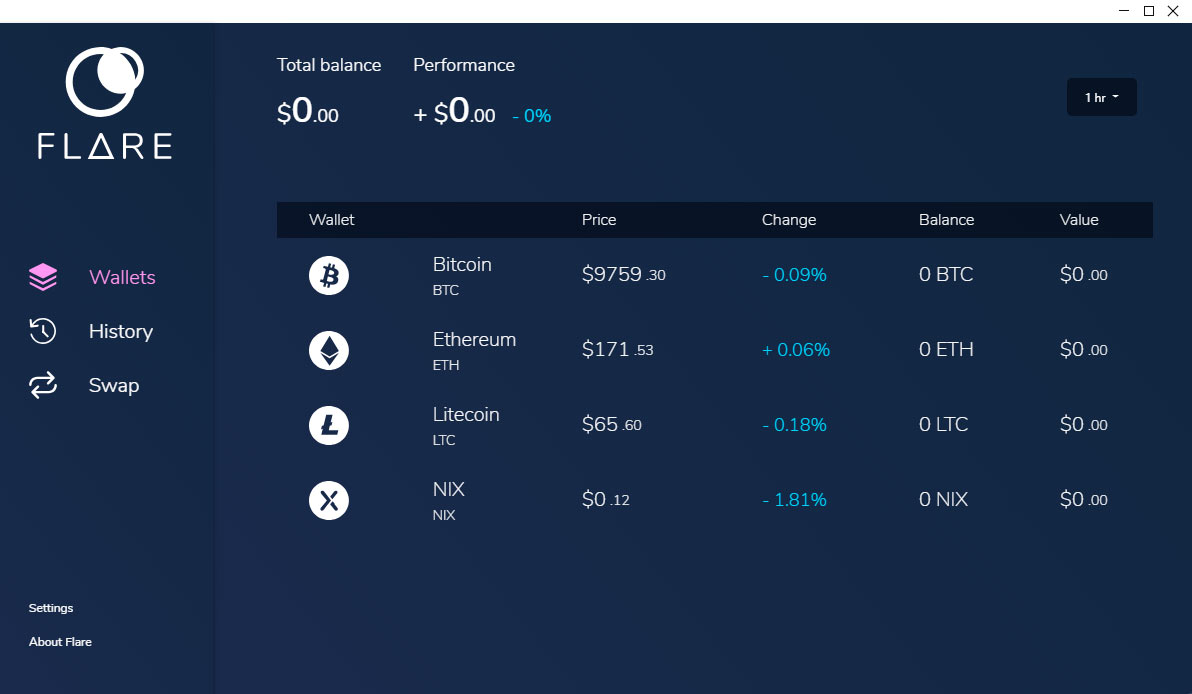Maximize the Flare window
The height and width of the screenshot is (694, 1192).
[x=1149, y=11]
